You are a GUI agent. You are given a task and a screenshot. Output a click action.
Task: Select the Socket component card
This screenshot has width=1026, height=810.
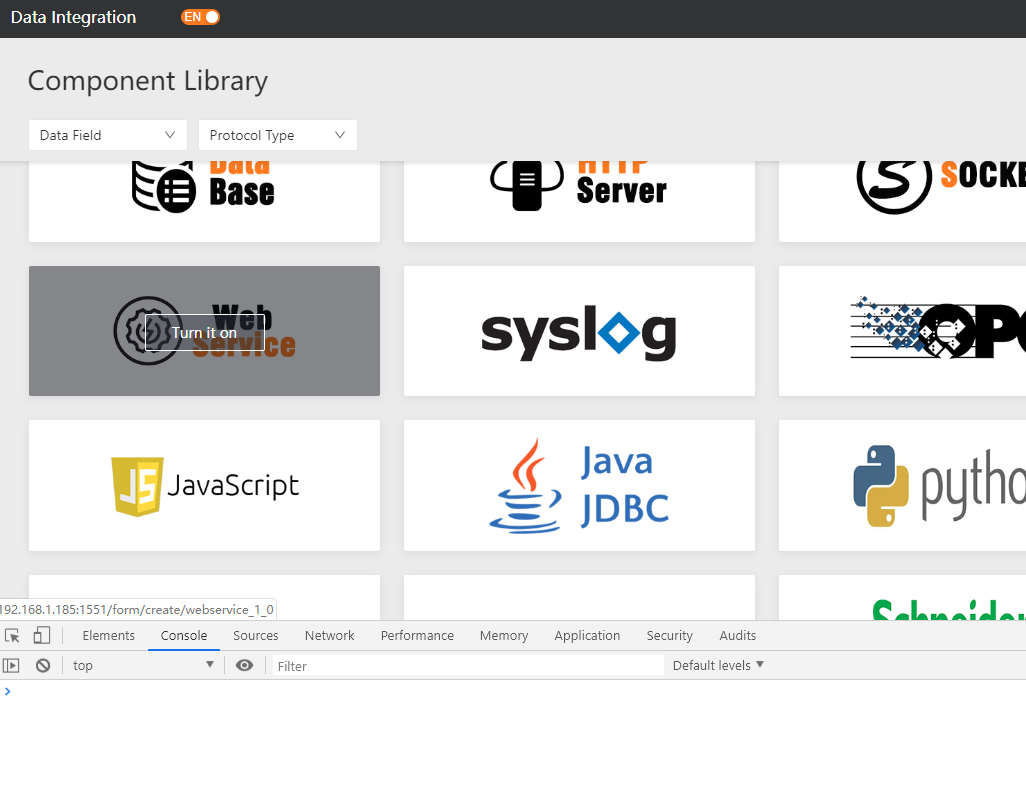click(x=902, y=201)
